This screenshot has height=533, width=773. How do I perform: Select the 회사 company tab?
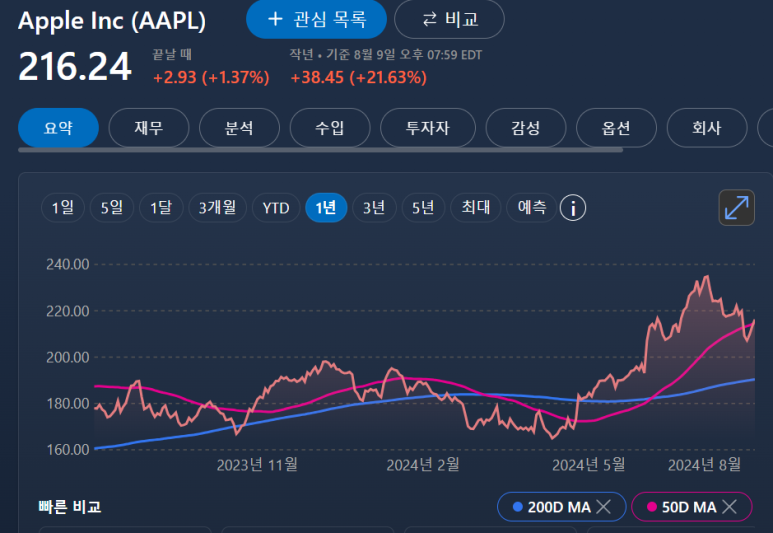[707, 128]
